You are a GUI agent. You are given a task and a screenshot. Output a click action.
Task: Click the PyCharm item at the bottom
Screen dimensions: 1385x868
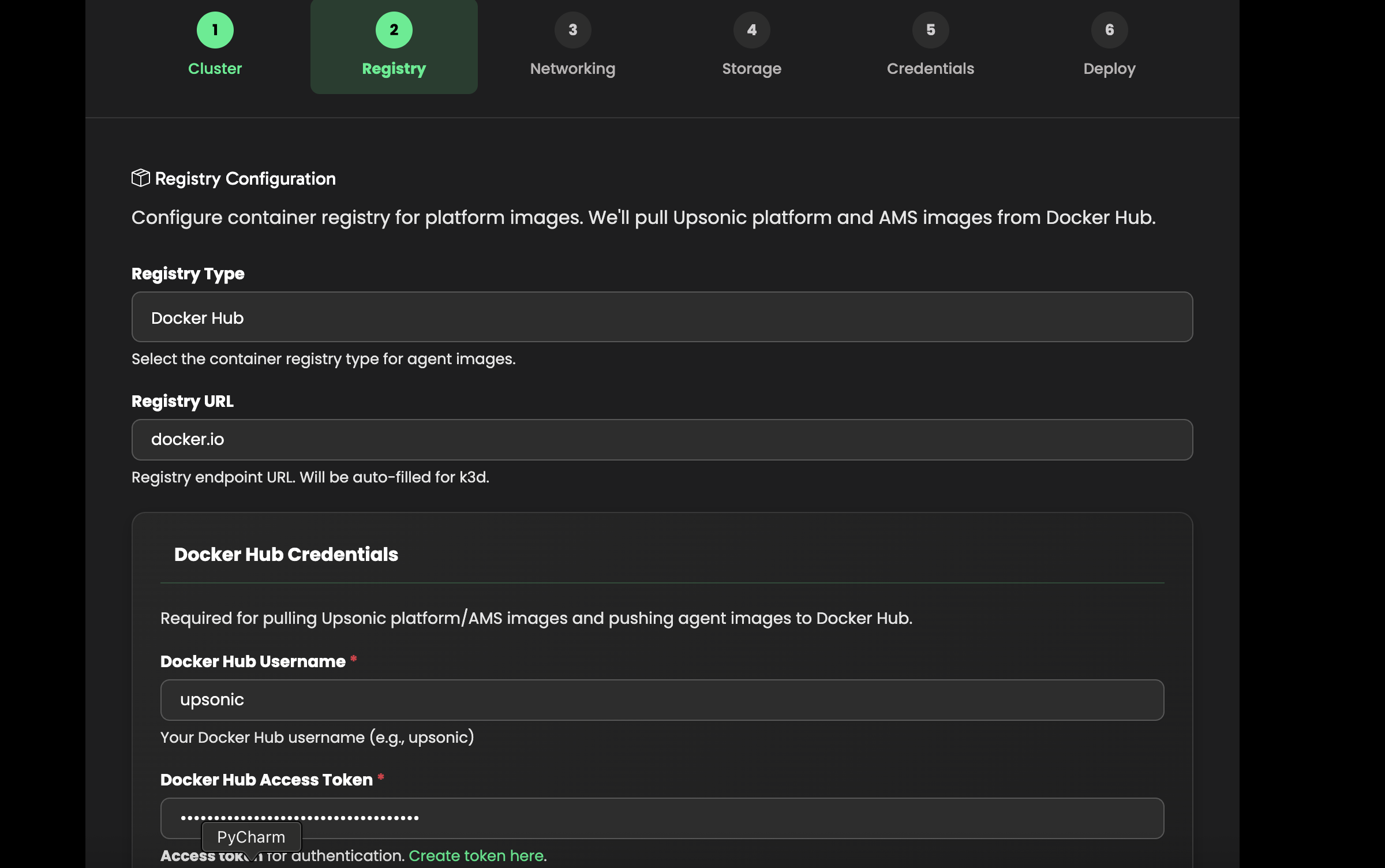point(251,837)
